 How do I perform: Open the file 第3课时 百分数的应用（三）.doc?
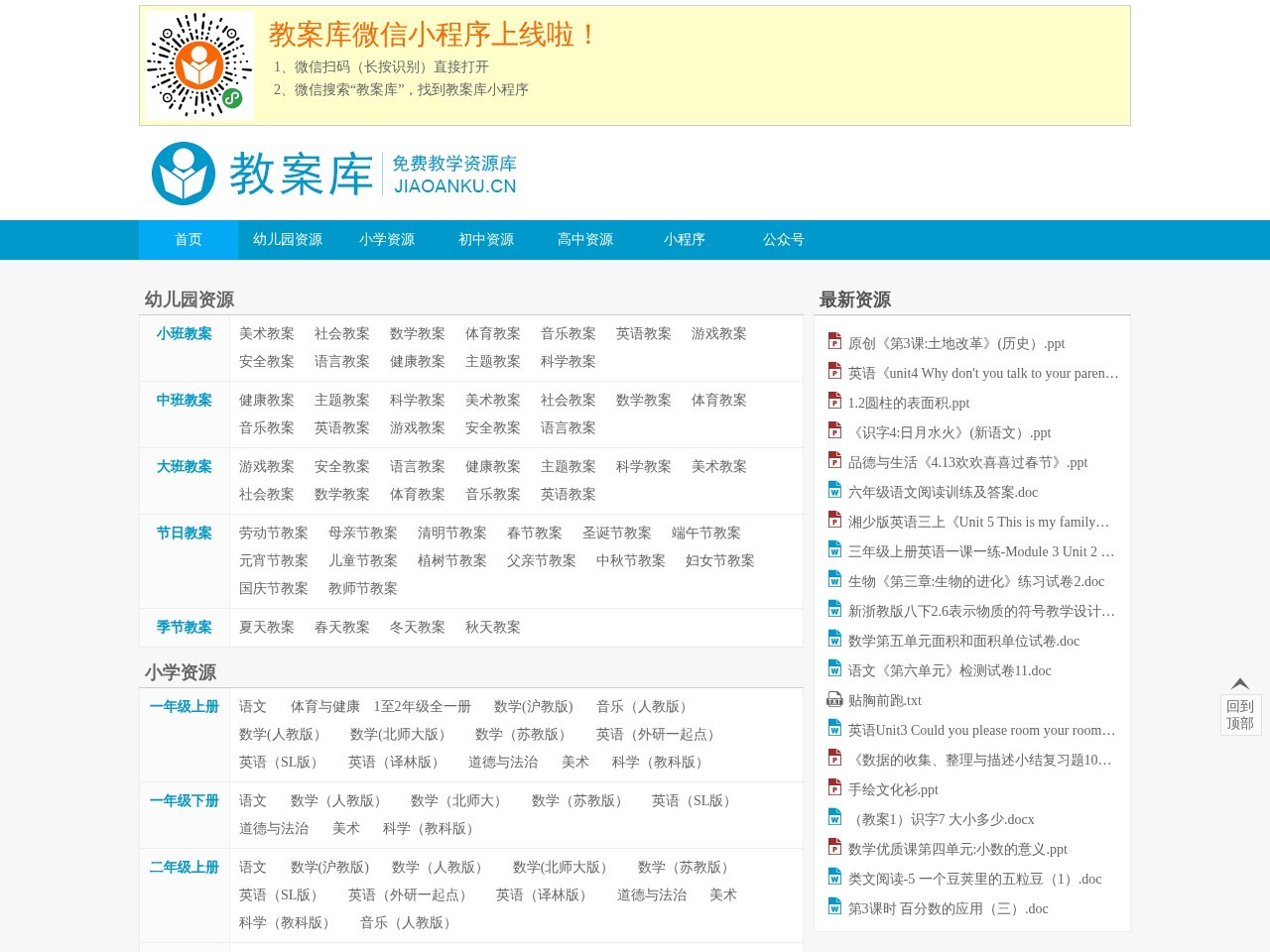pos(949,909)
